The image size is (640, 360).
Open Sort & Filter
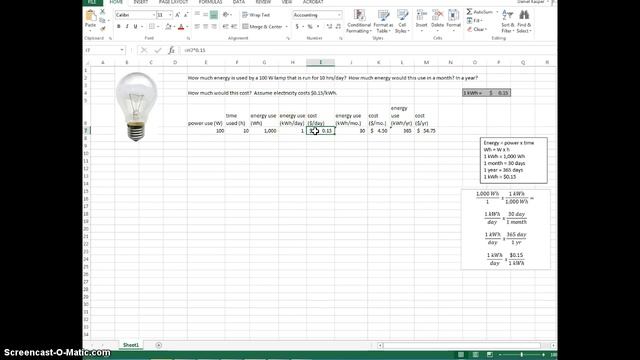(x=507, y=21)
